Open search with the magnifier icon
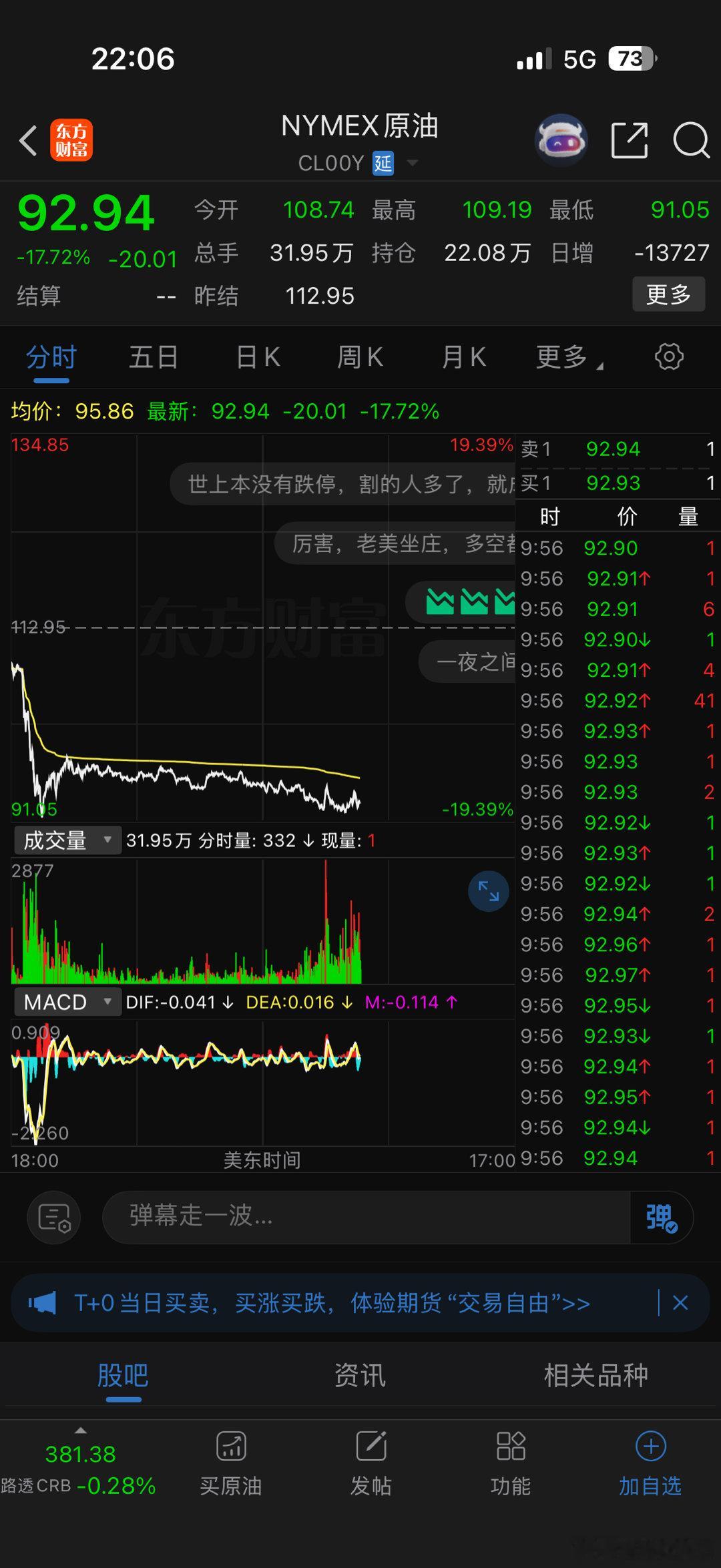Screen dimensions: 721x1568 [x=691, y=140]
